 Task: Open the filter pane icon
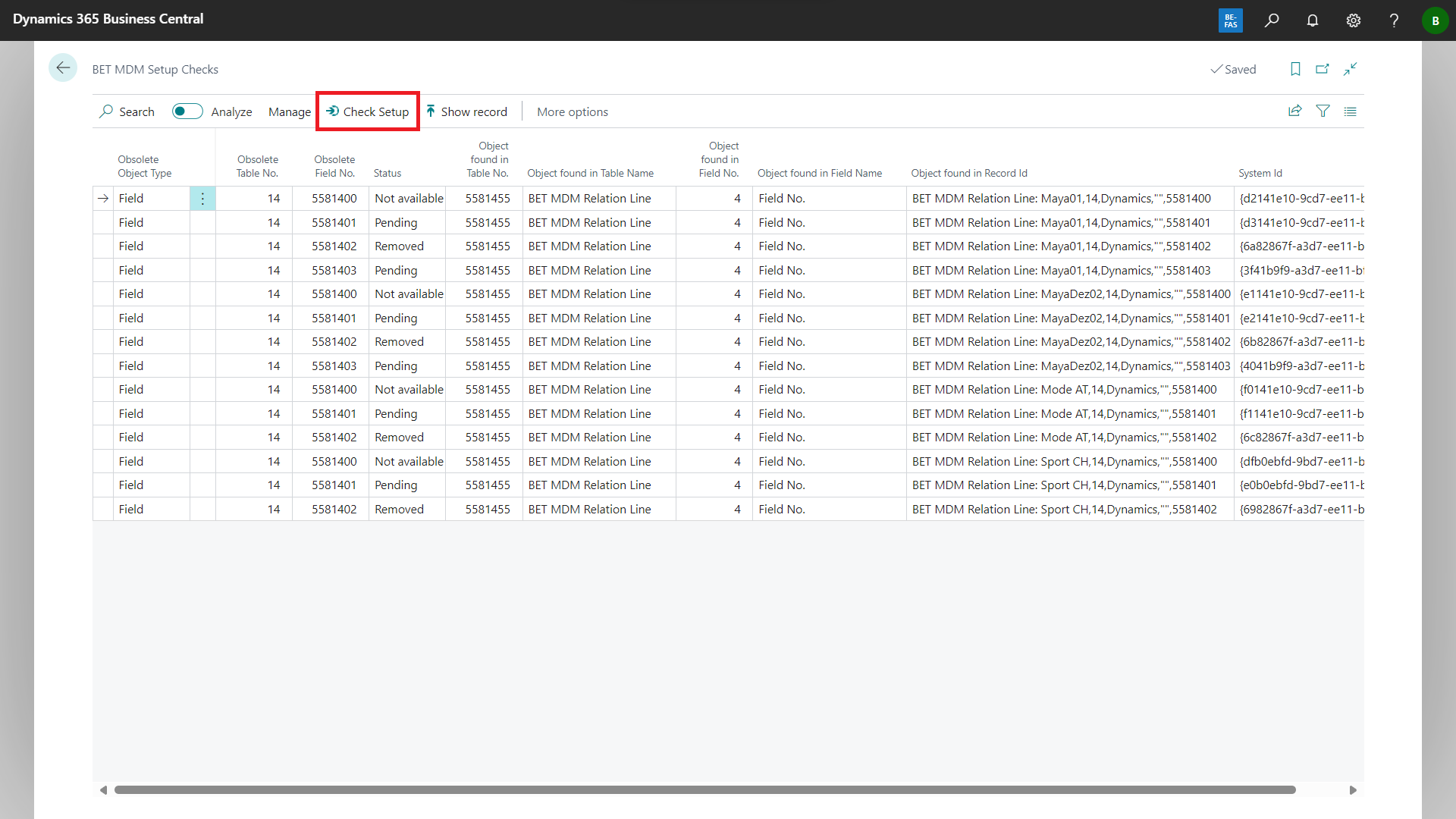(x=1323, y=111)
